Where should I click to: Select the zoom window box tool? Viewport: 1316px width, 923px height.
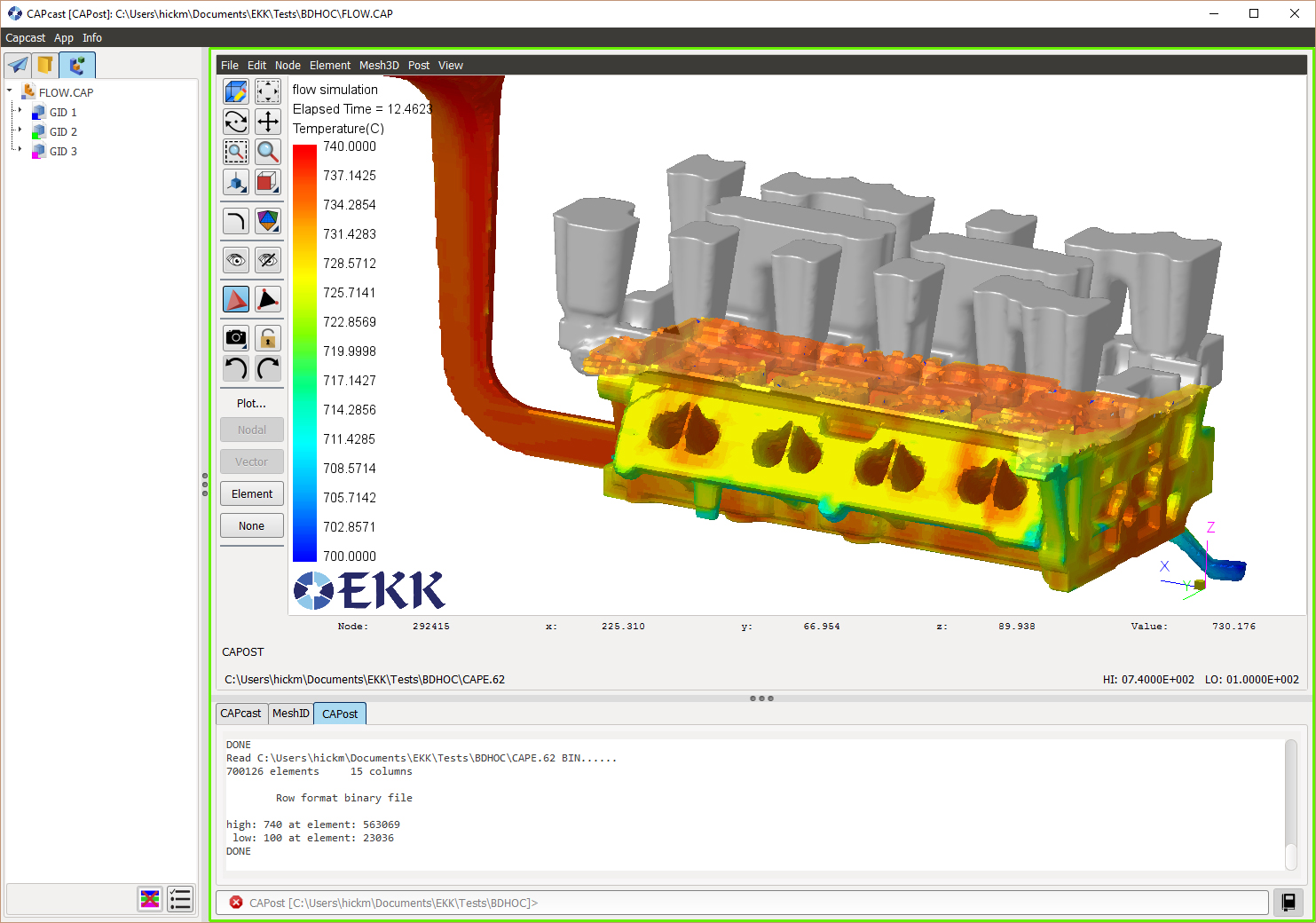tap(236, 152)
